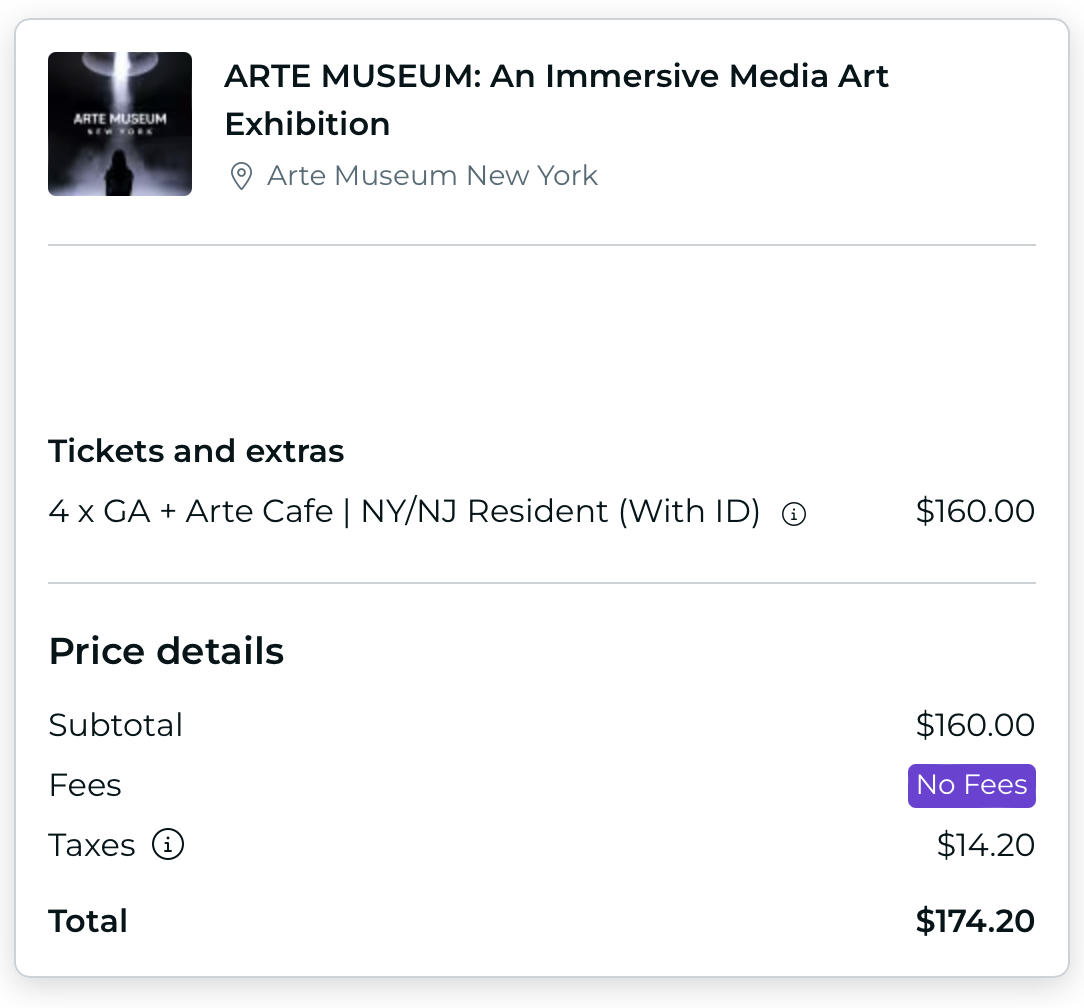This screenshot has width=1084, height=1008.
Task: Click the $160.00 subtotal amount
Action: (975, 725)
